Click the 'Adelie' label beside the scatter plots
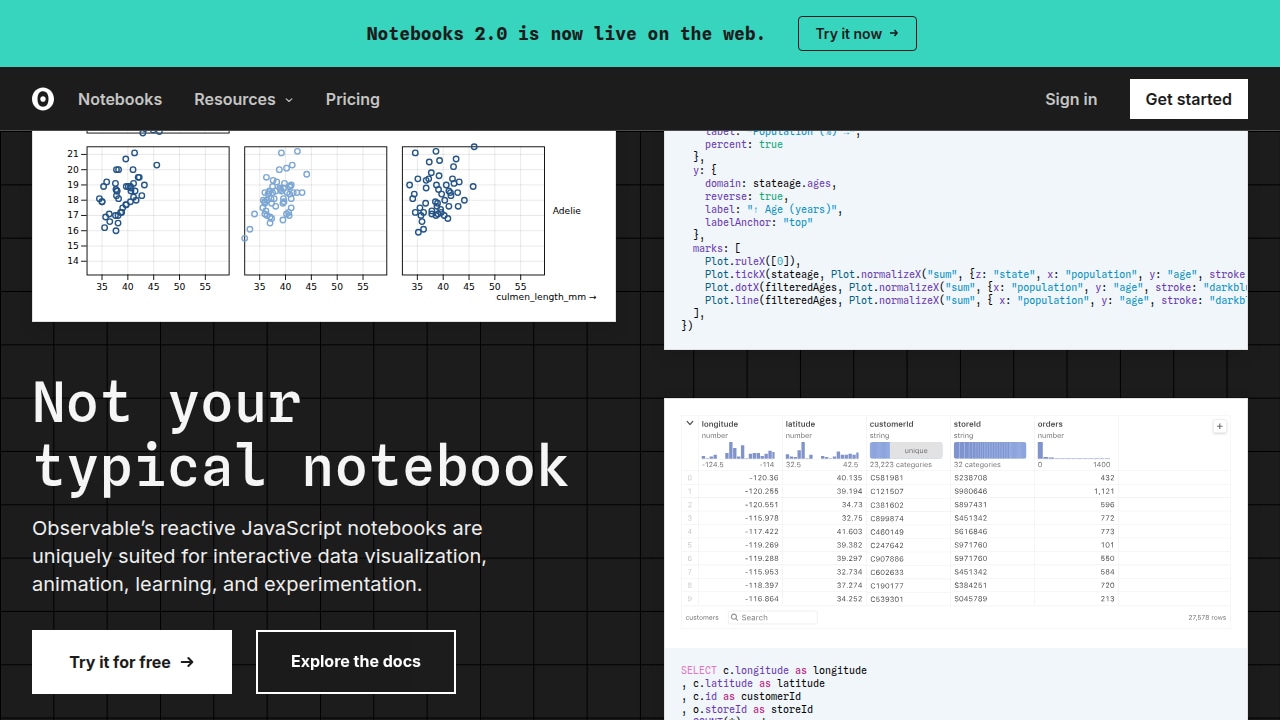The image size is (1280, 720). (567, 211)
